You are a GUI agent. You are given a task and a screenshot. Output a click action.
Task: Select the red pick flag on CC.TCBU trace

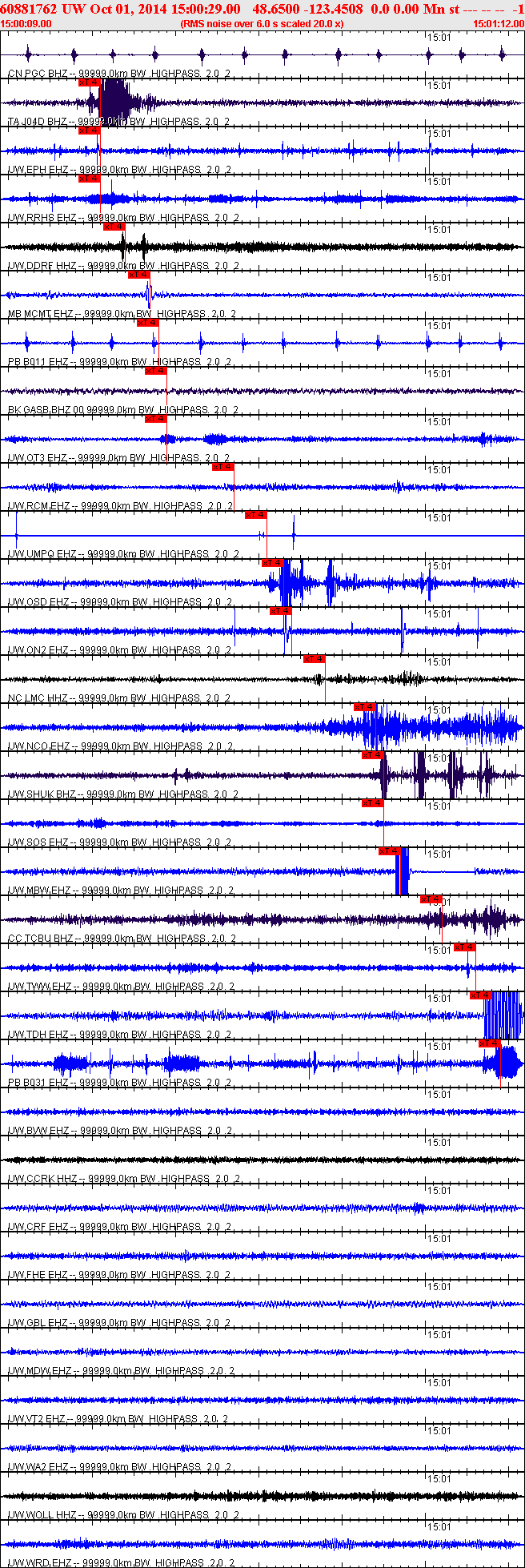coord(431,899)
